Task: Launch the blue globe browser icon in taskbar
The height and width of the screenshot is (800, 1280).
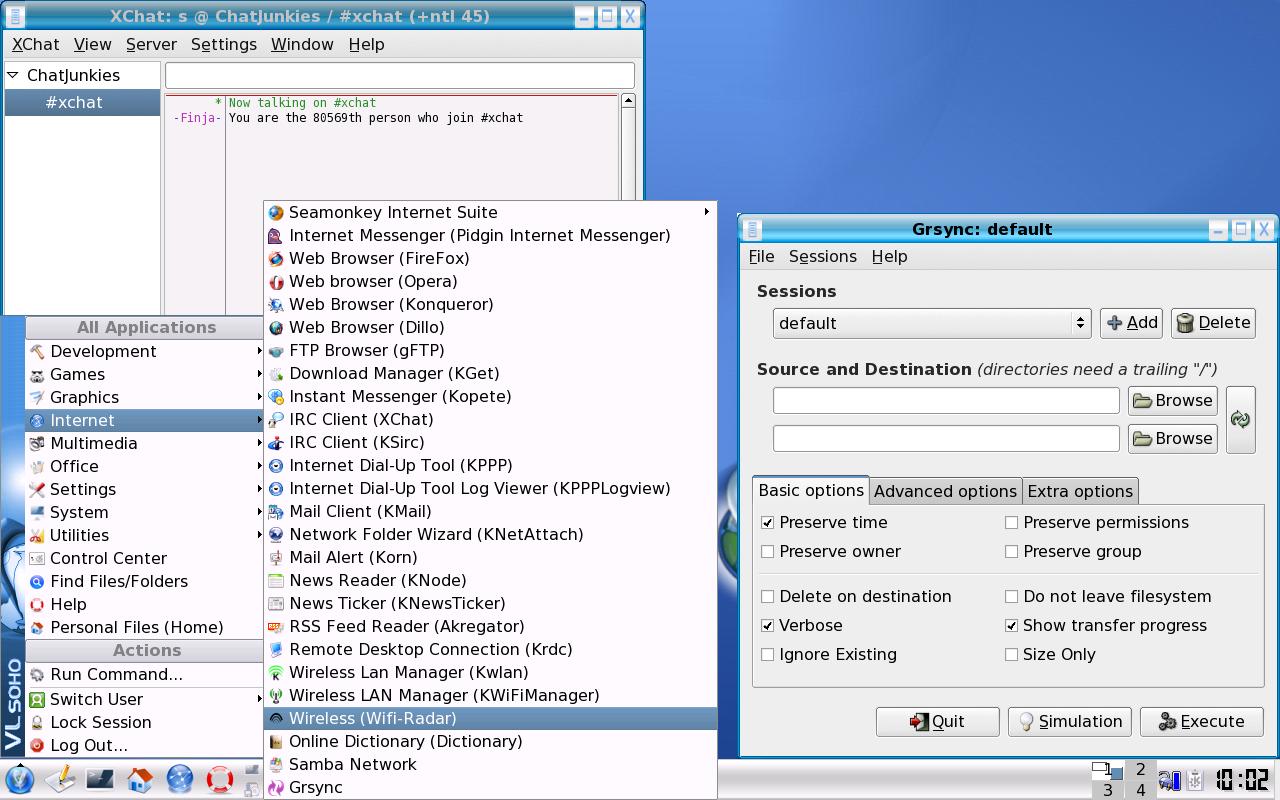Action: point(180,778)
